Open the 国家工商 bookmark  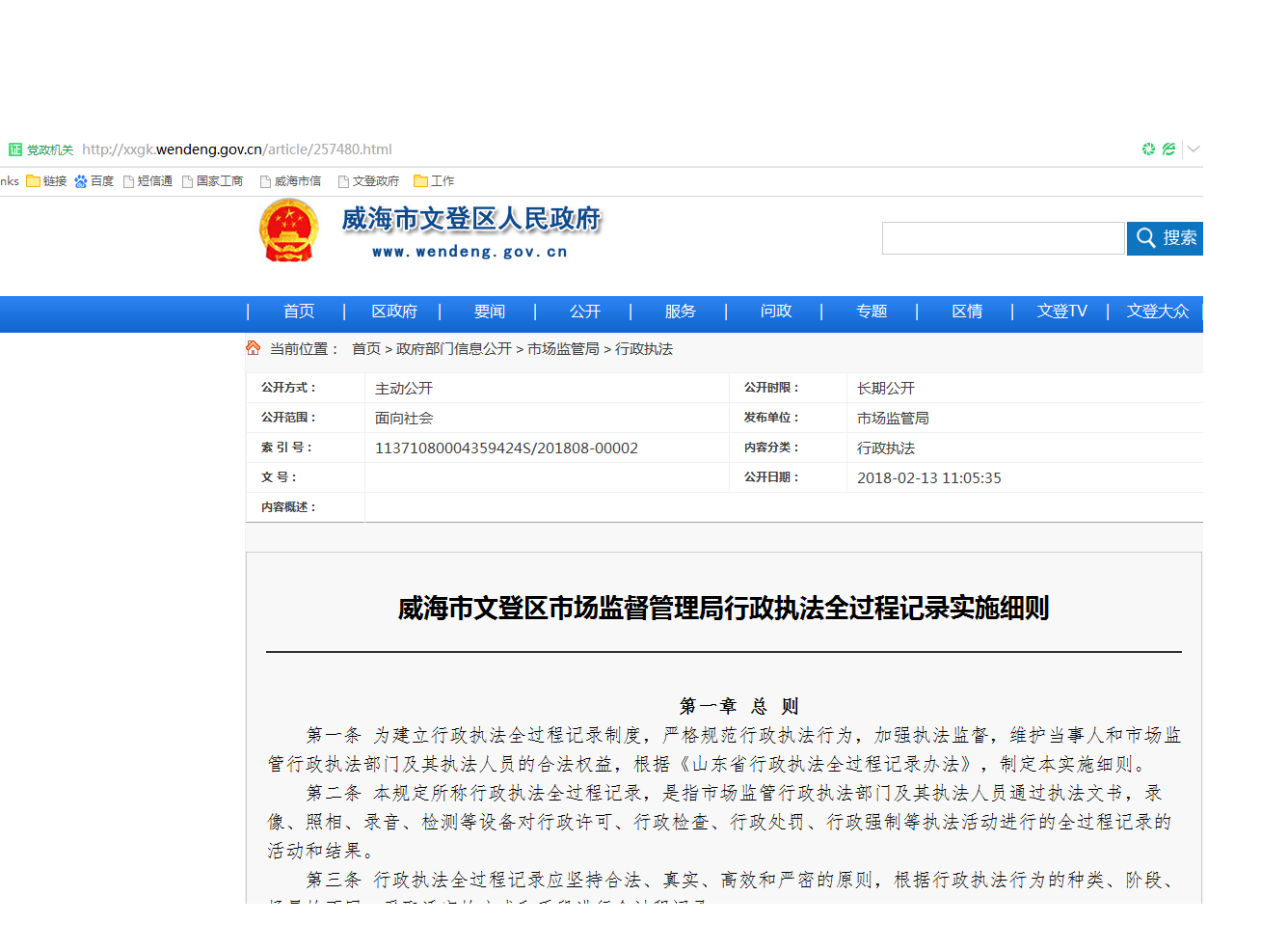pyautogui.click(x=213, y=181)
